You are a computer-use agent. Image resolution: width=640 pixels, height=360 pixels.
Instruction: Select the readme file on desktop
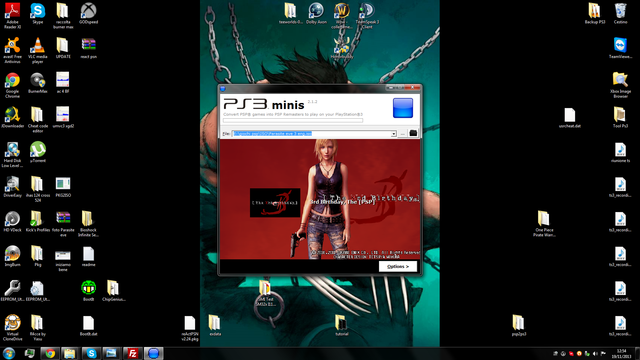click(x=88, y=256)
